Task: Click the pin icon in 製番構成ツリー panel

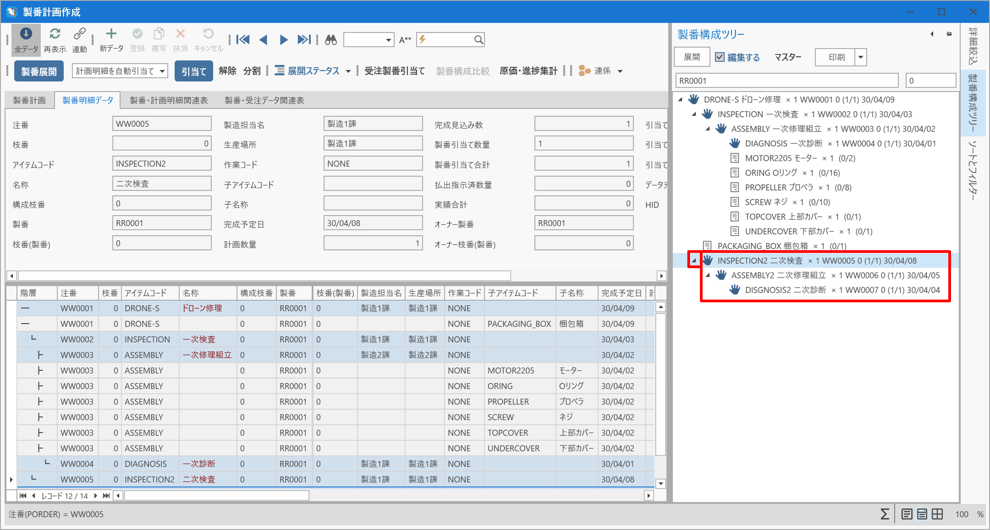Action: point(947,34)
